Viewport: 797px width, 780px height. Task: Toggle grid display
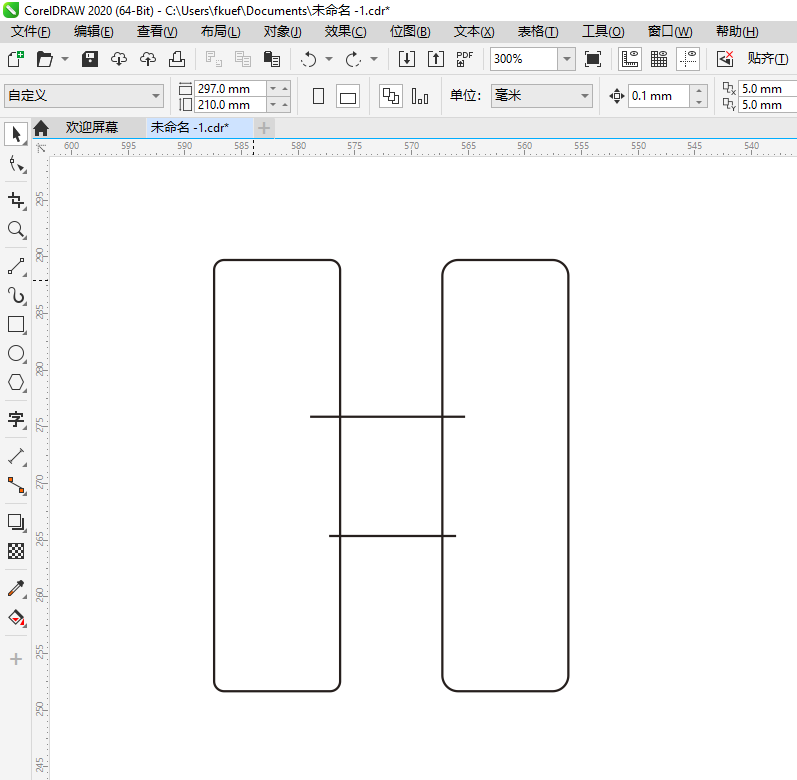click(x=659, y=59)
